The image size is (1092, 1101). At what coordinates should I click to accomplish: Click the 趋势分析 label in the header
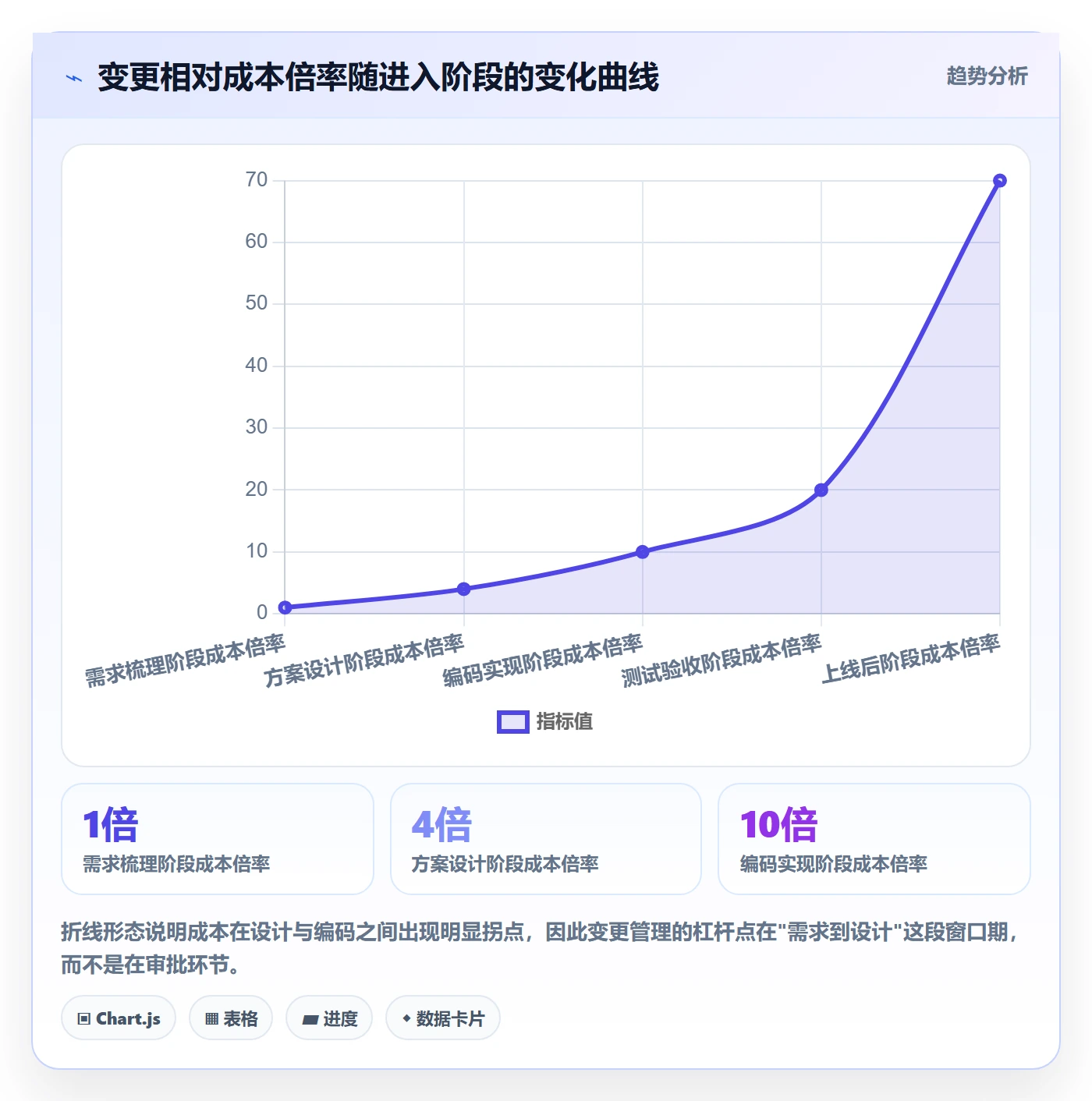[x=987, y=76]
